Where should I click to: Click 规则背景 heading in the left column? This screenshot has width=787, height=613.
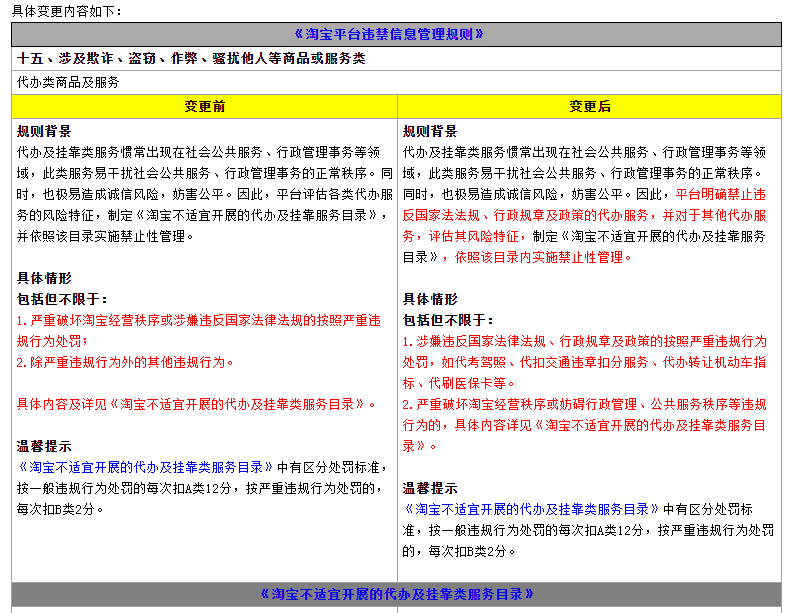[44, 132]
